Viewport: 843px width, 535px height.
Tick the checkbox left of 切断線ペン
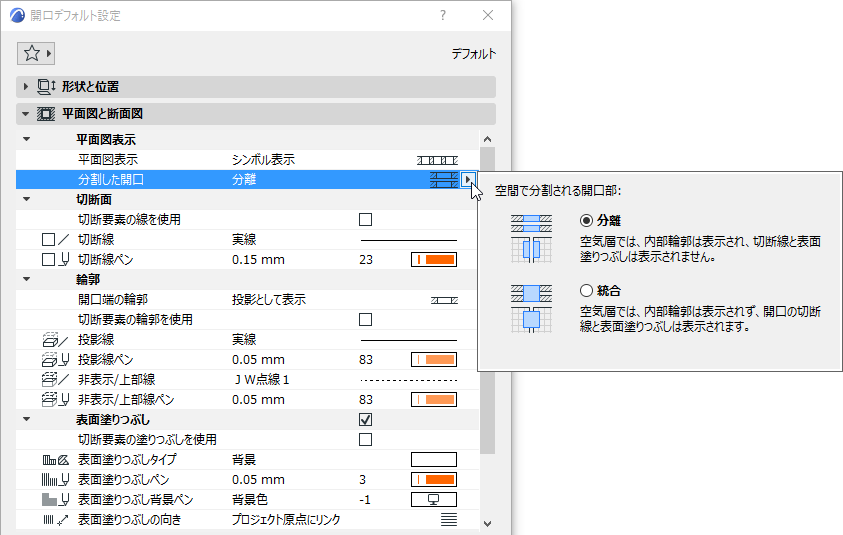[48, 259]
